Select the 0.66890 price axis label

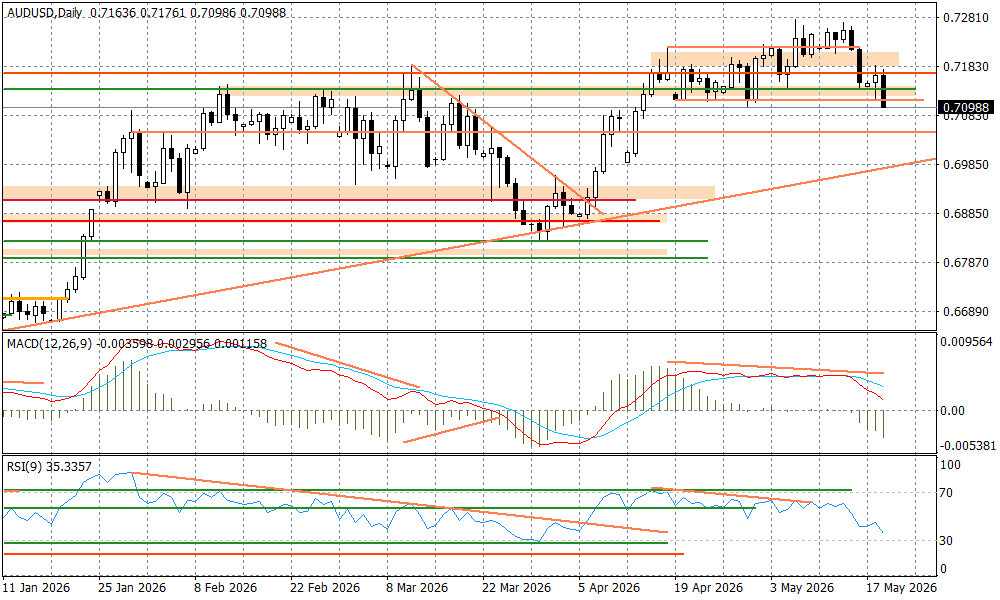tap(966, 312)
